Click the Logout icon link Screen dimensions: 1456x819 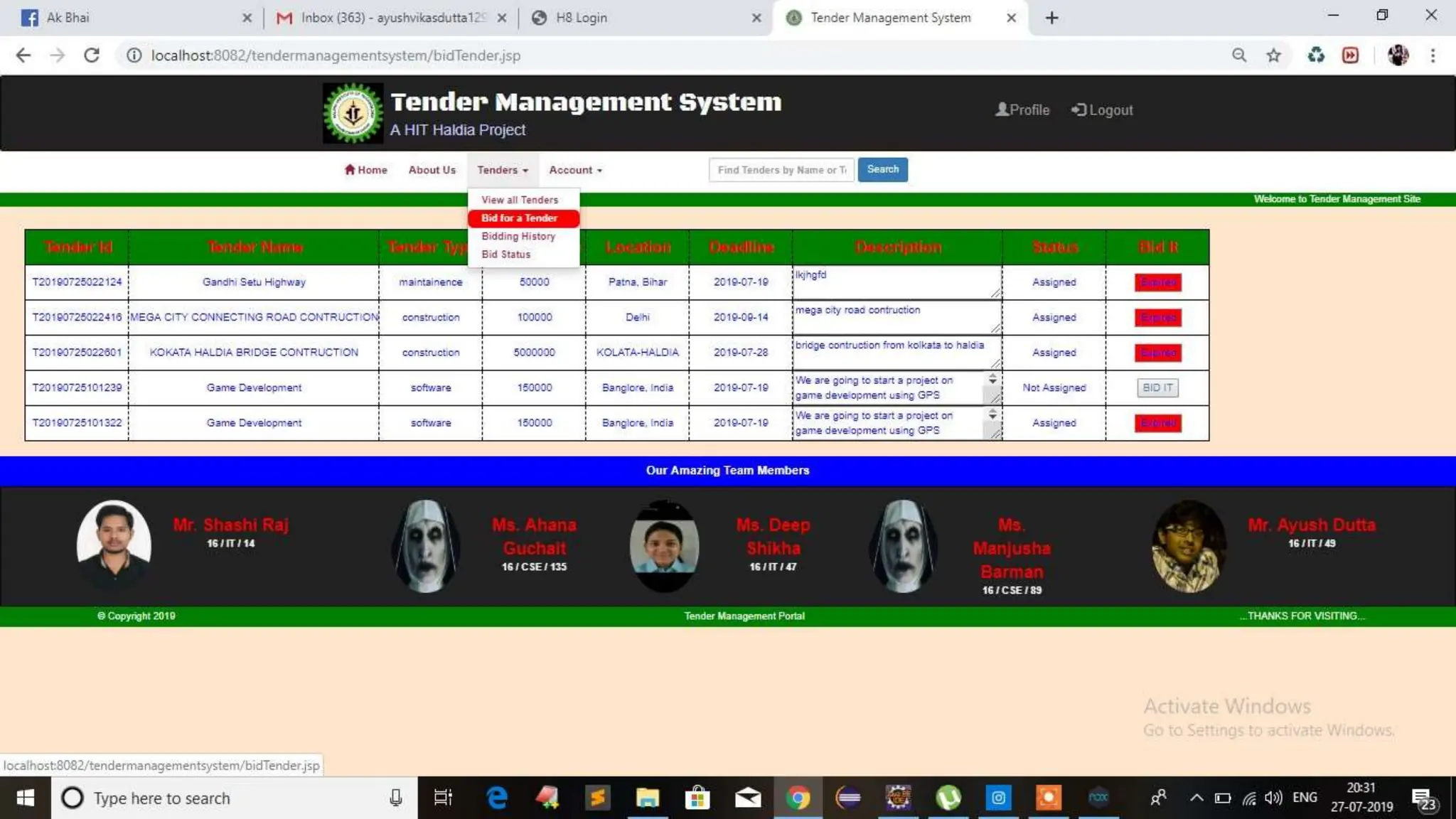pos(1102,109)
